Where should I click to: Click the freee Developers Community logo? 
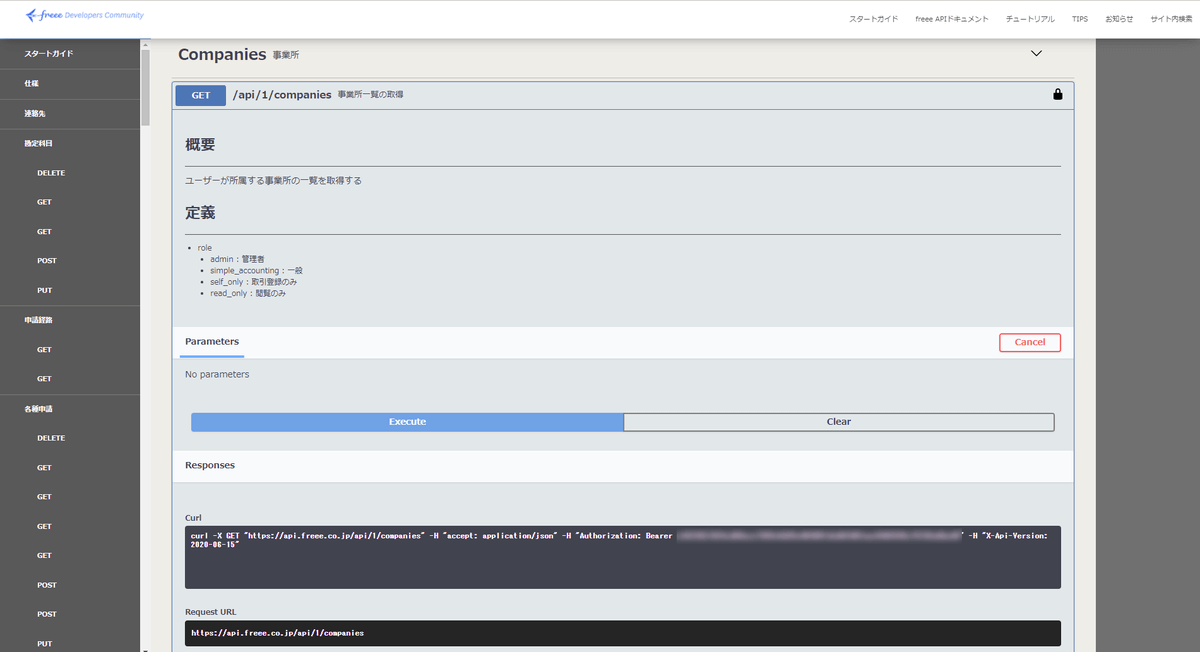coord(84,16)
